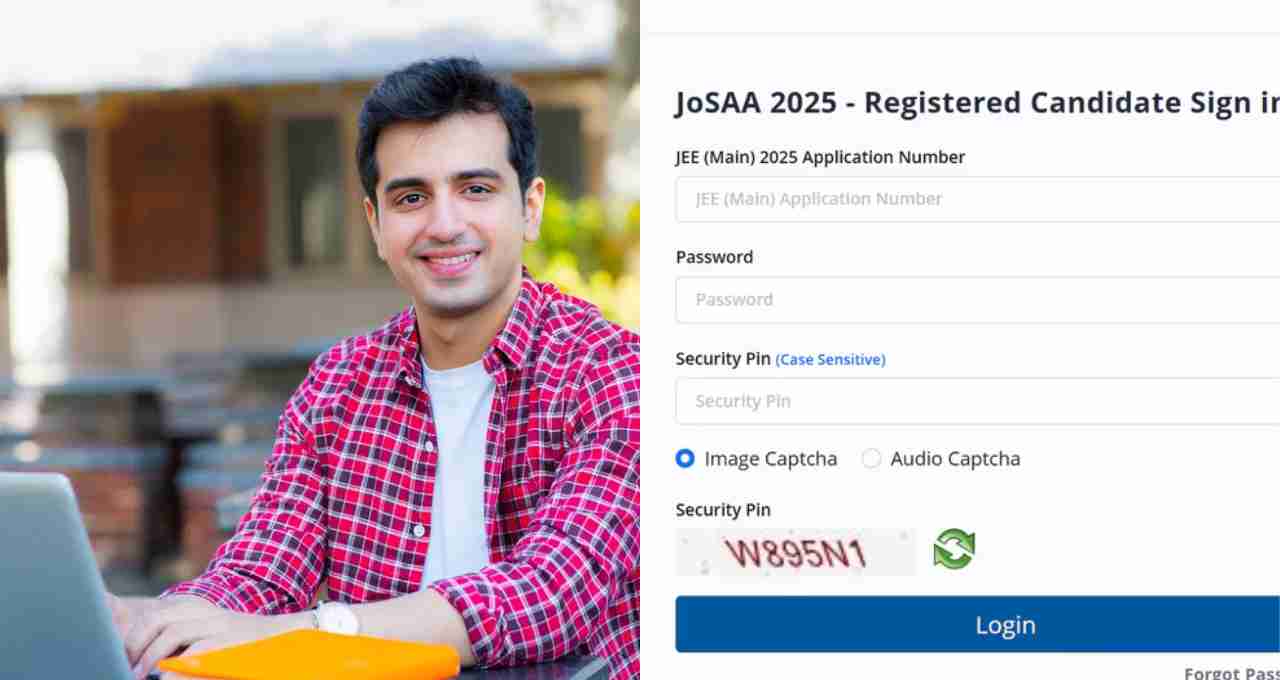Click the Audio Captcha label text

click(955, 459)
